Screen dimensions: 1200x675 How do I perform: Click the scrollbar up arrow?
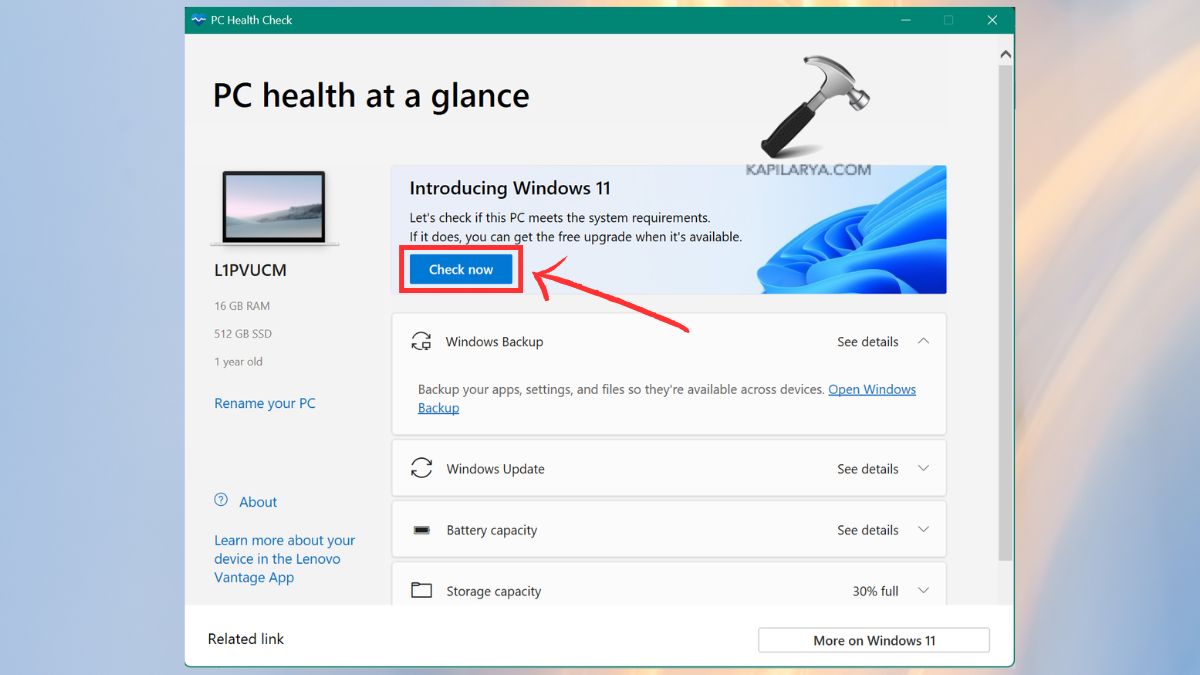[x=1005, y=53]
